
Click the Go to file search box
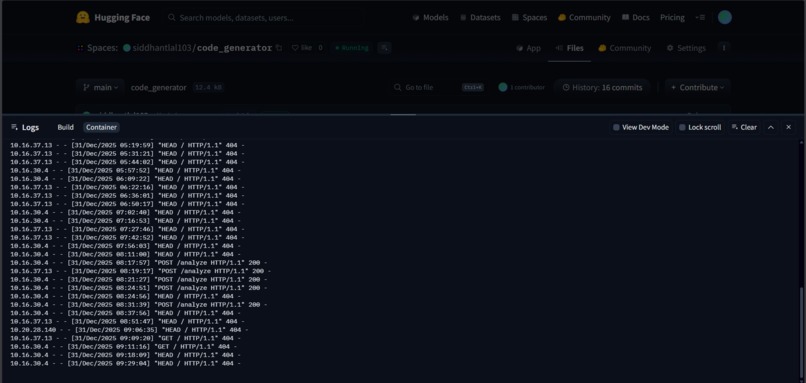[438, 87]
